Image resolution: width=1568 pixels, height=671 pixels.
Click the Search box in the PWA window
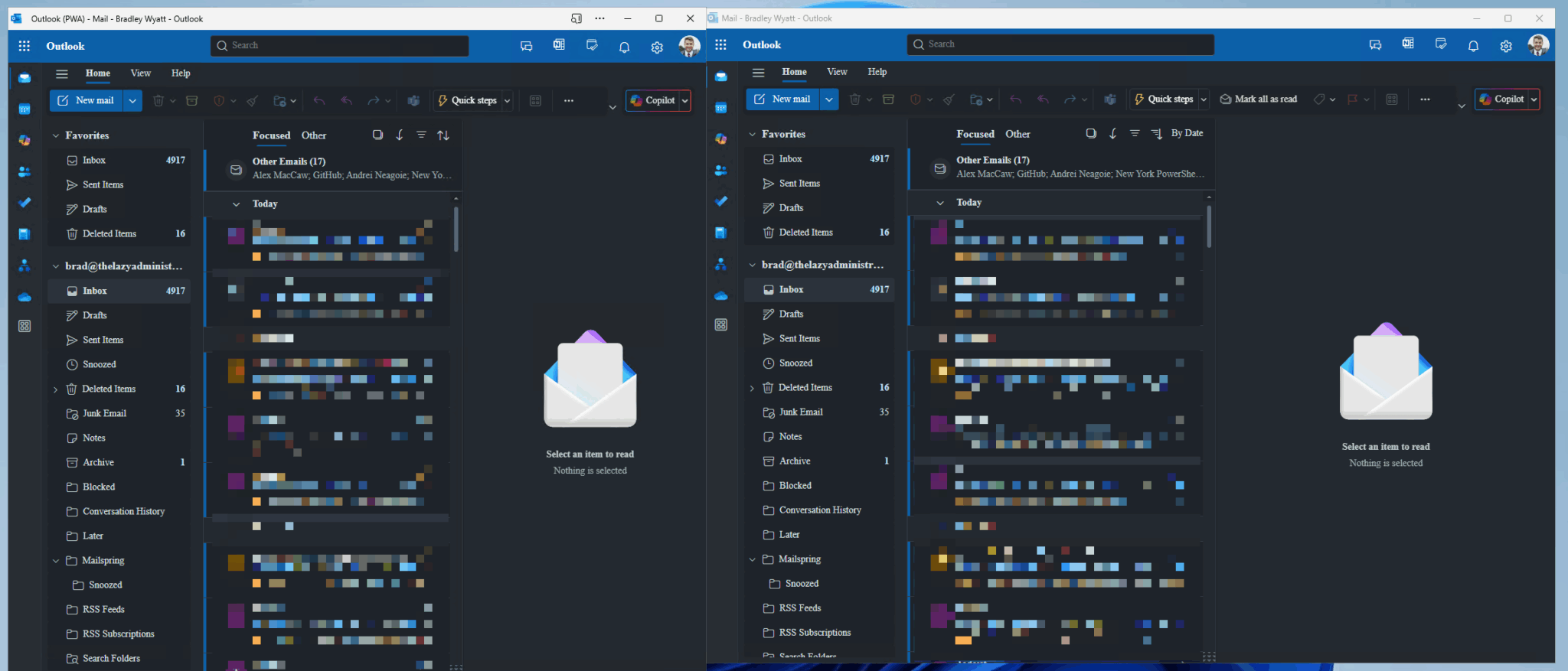339,46
